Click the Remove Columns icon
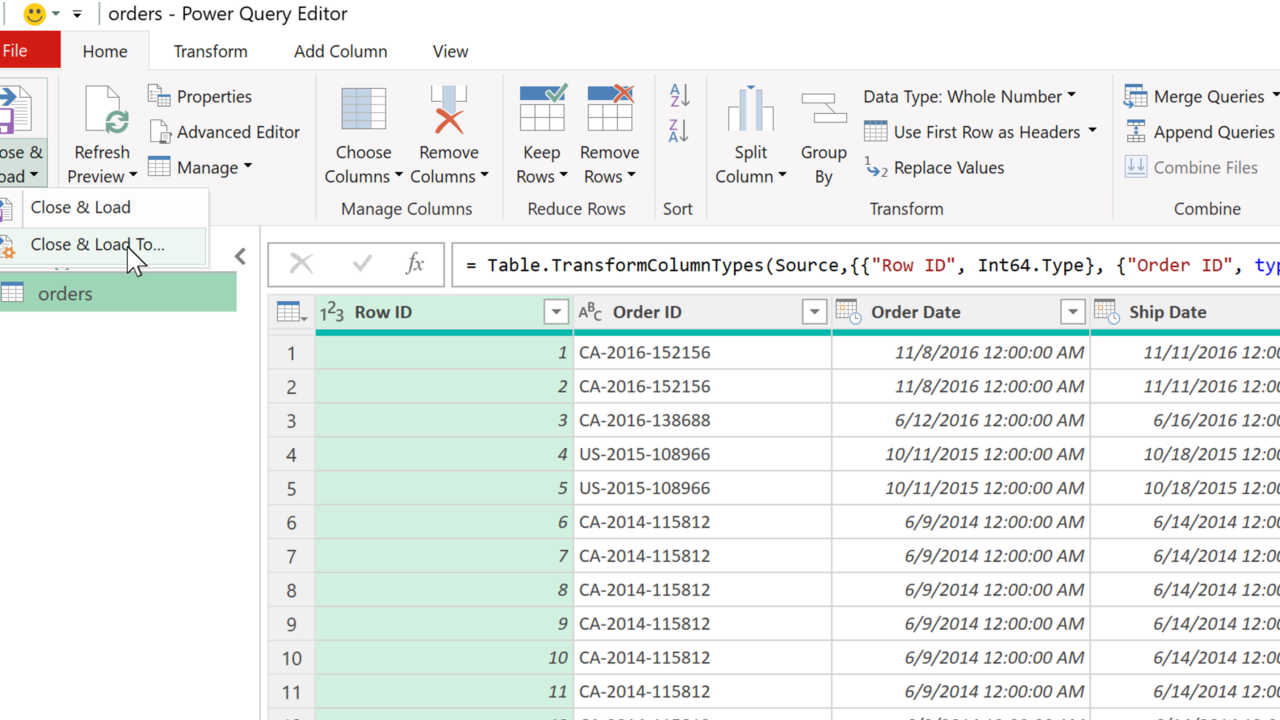This screenshot has width=1280, height=720. click(449, 110)
